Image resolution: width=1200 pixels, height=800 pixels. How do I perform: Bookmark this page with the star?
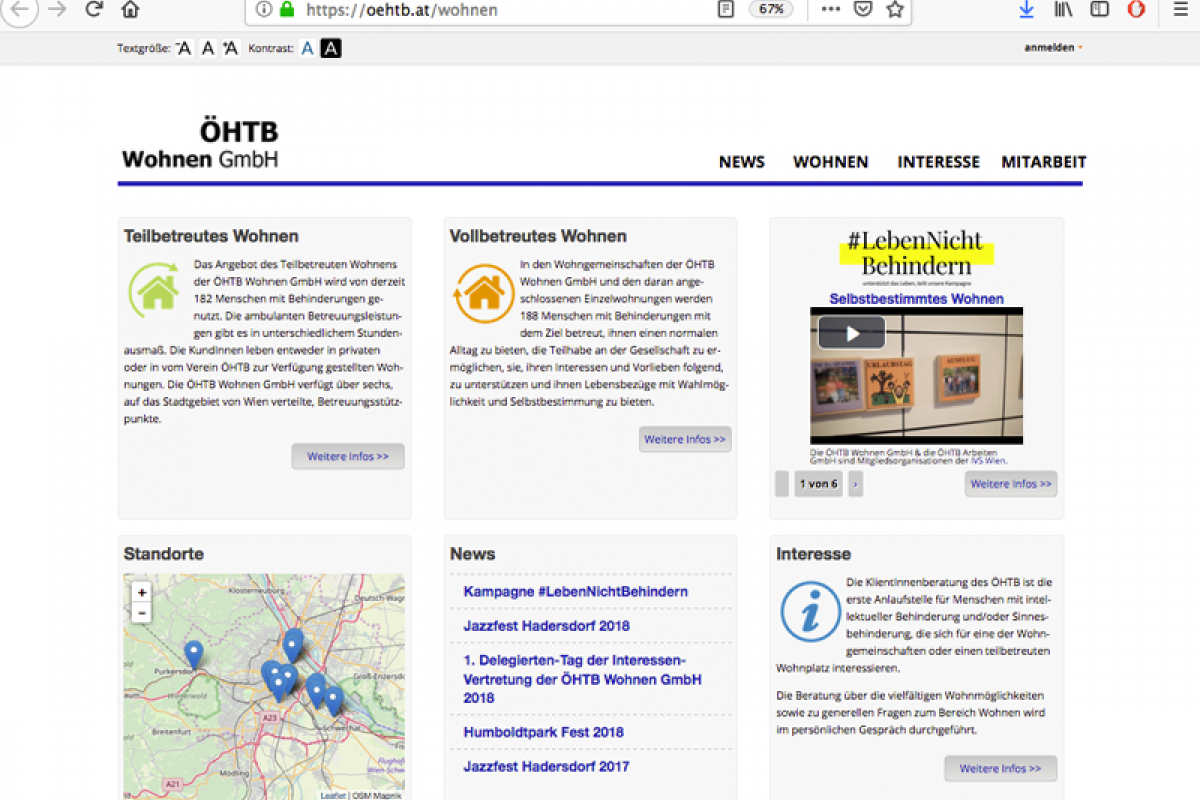tap(895, 9)
